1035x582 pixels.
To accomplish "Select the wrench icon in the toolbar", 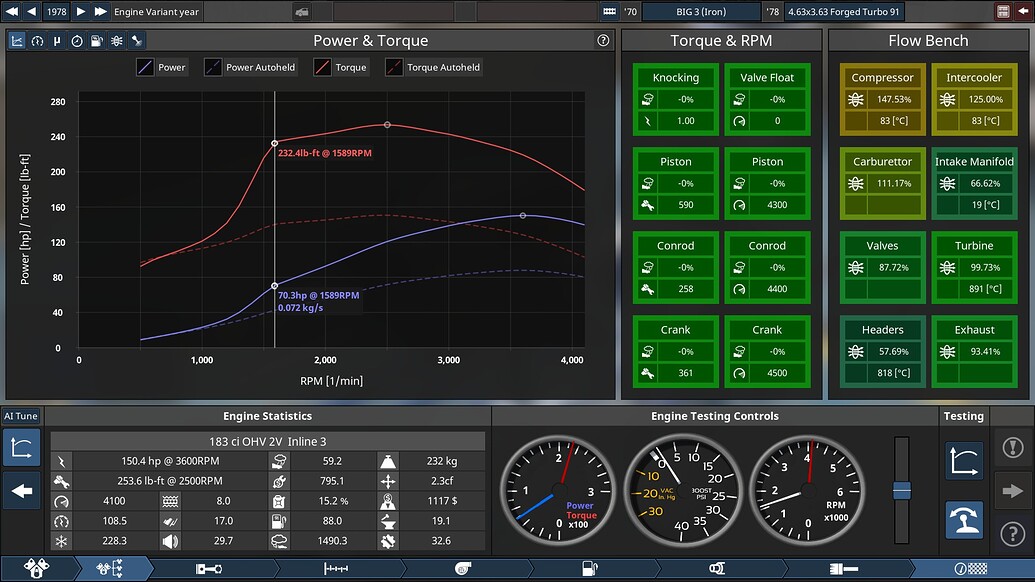I will click(135, 40).
